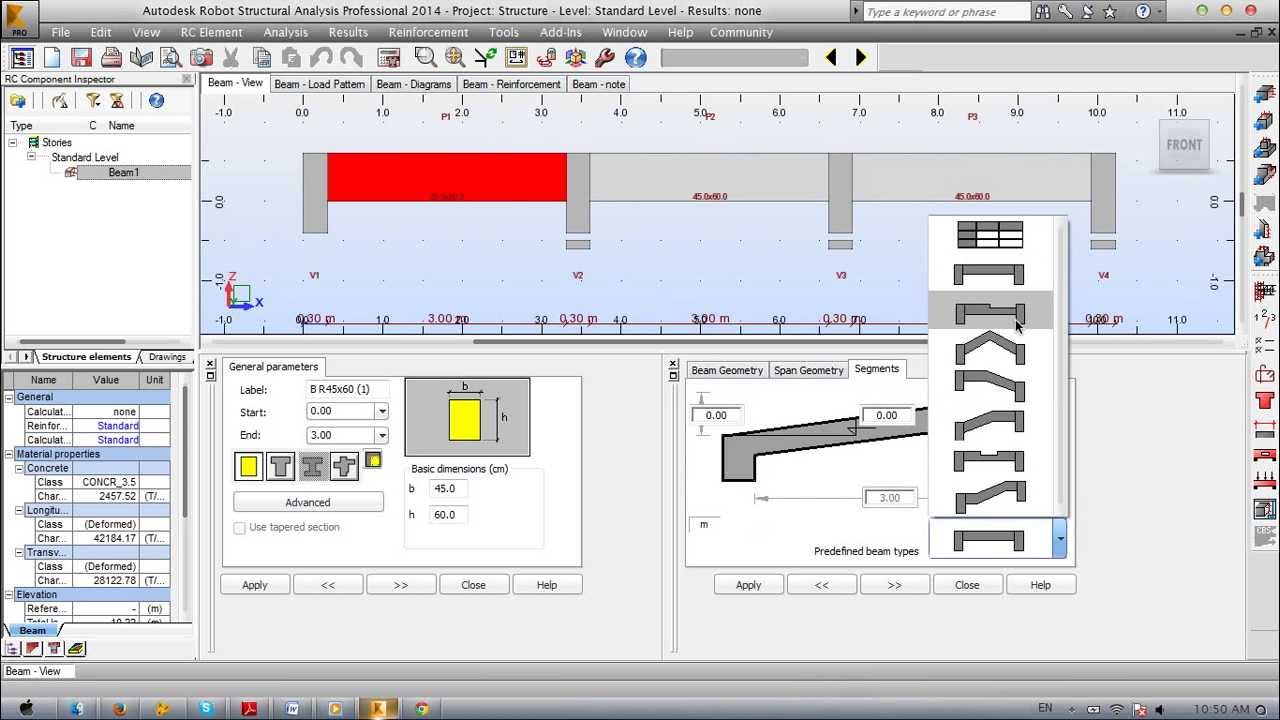The height and width of the screenshot is (720, 1280).
Task: Click the Print toolbar icon
Action: [111, 58]
